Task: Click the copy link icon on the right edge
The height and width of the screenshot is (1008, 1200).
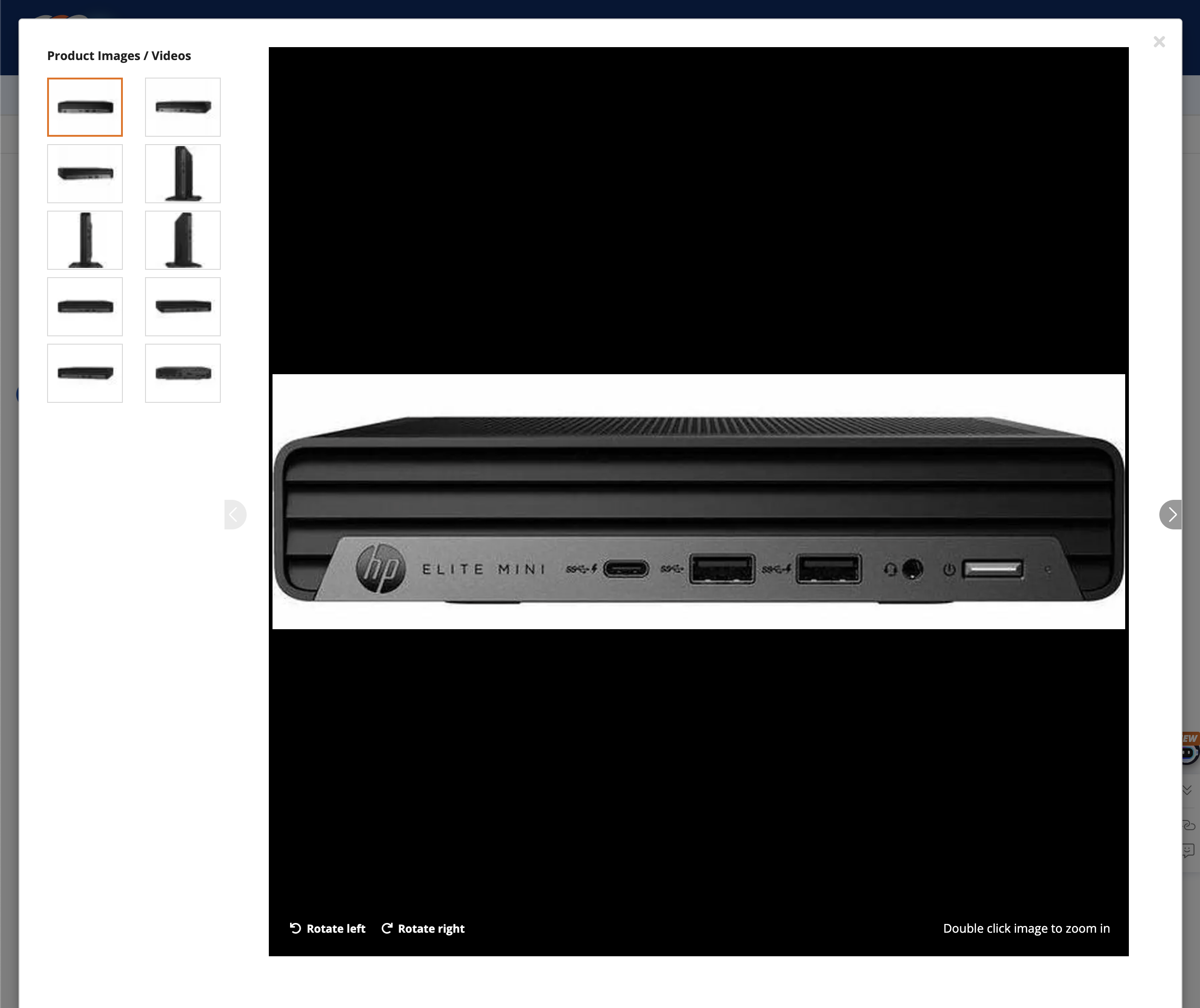Action: [1188, 825]
